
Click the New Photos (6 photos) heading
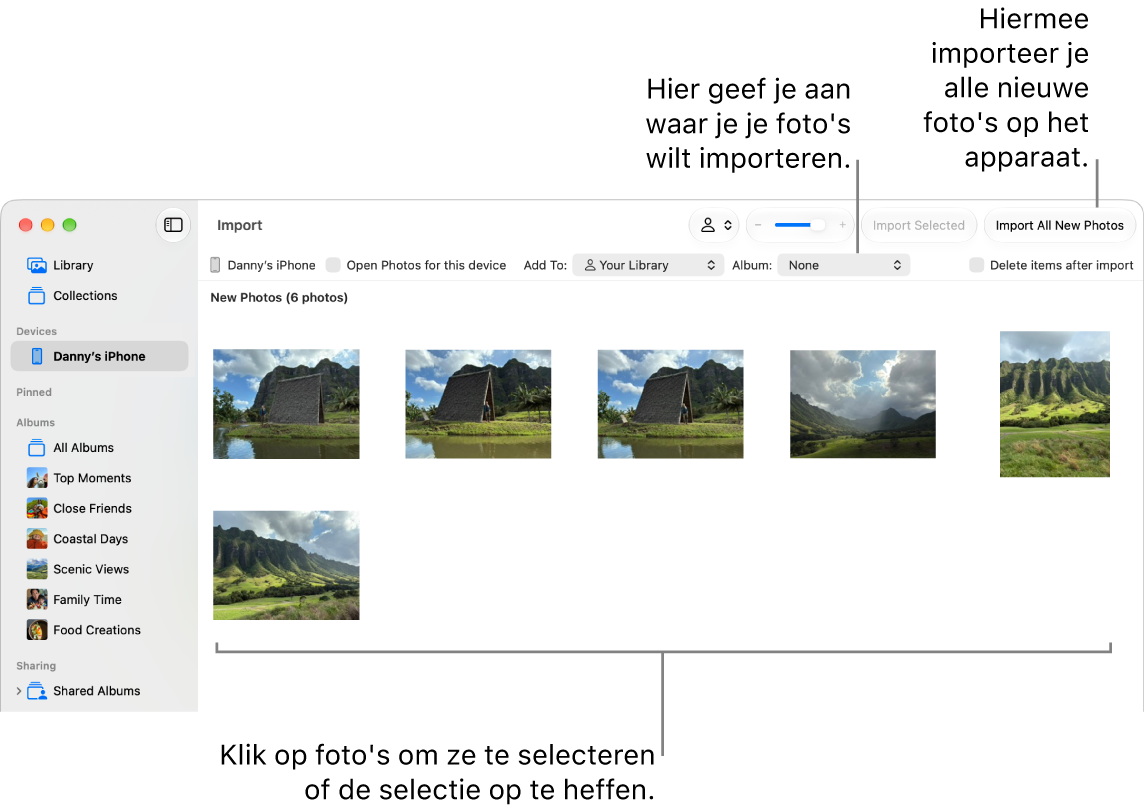tap(279, 298)
